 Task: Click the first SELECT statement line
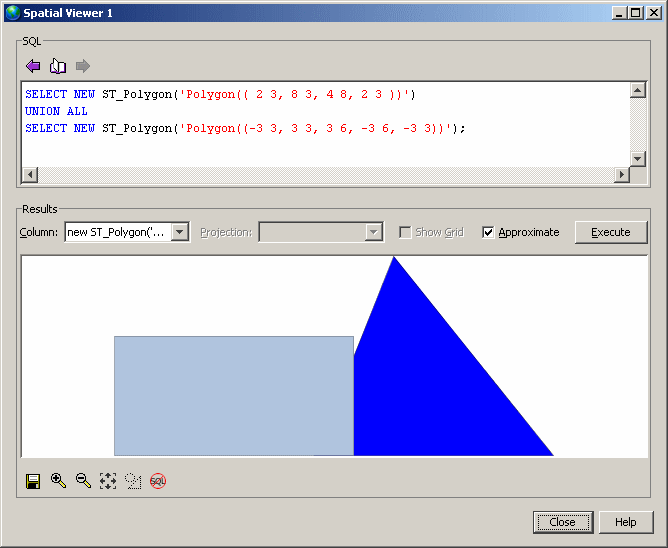(x=220, y=94)
